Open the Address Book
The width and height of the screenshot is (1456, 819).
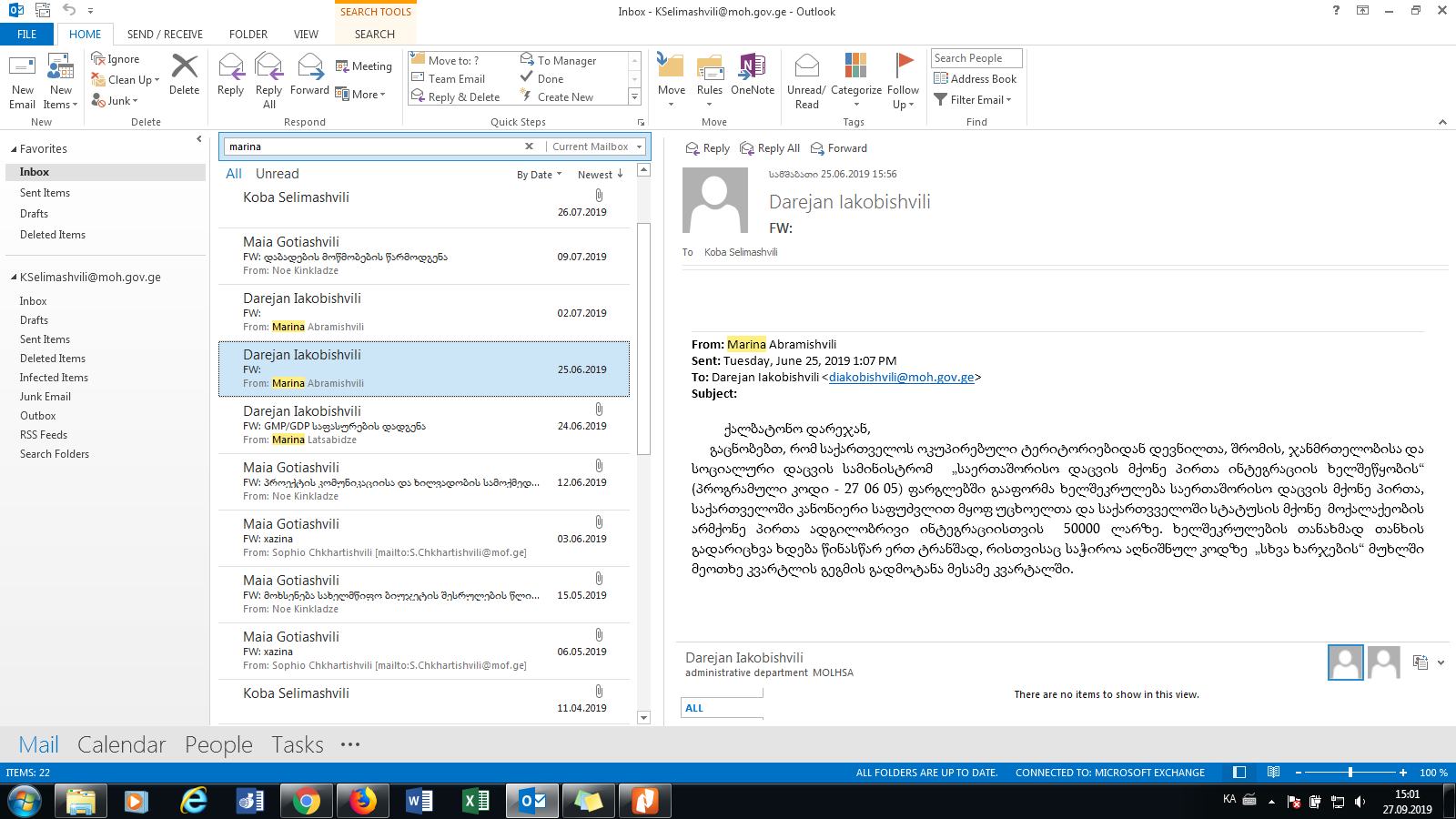click(975, 79)
